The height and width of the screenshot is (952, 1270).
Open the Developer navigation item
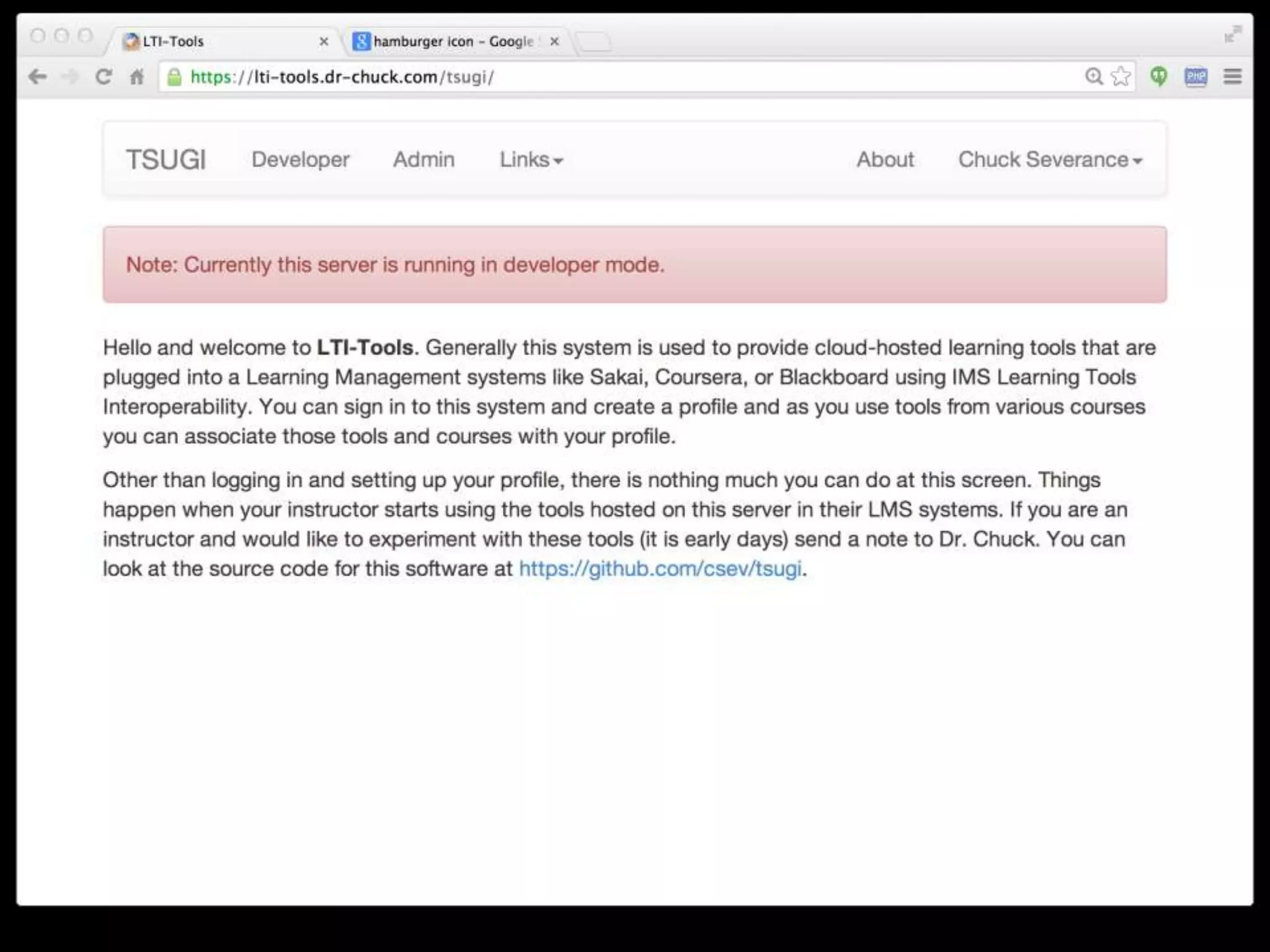300,160
